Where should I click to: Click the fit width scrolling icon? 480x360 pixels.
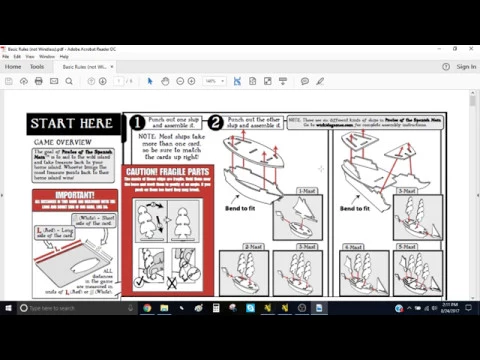pyautogui.click(x=237, y=81)
